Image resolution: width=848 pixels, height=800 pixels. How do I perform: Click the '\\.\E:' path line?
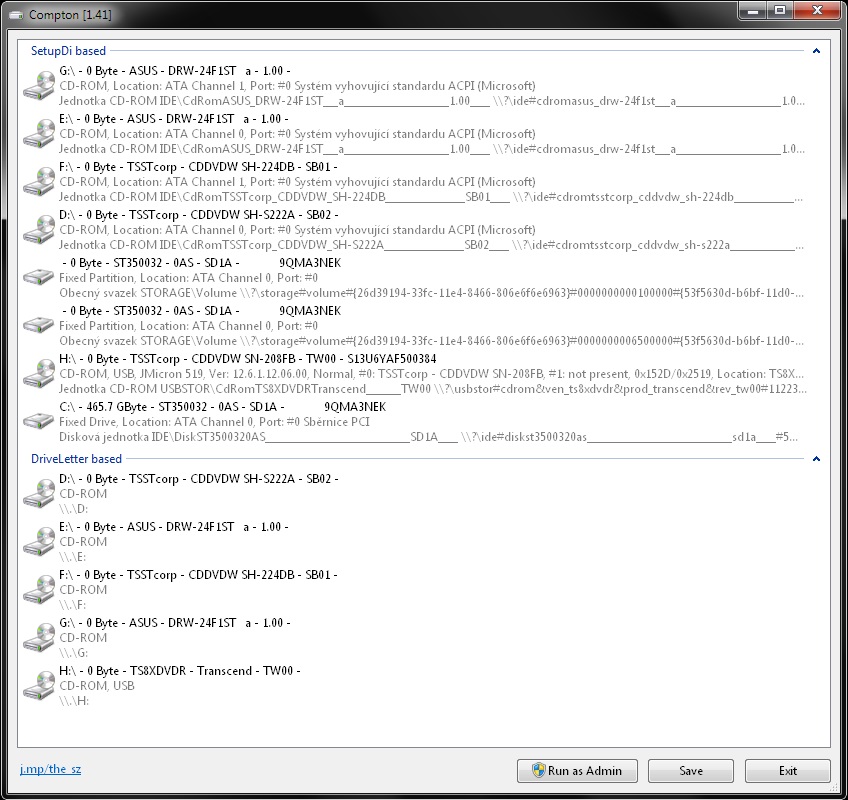point(72,557)
